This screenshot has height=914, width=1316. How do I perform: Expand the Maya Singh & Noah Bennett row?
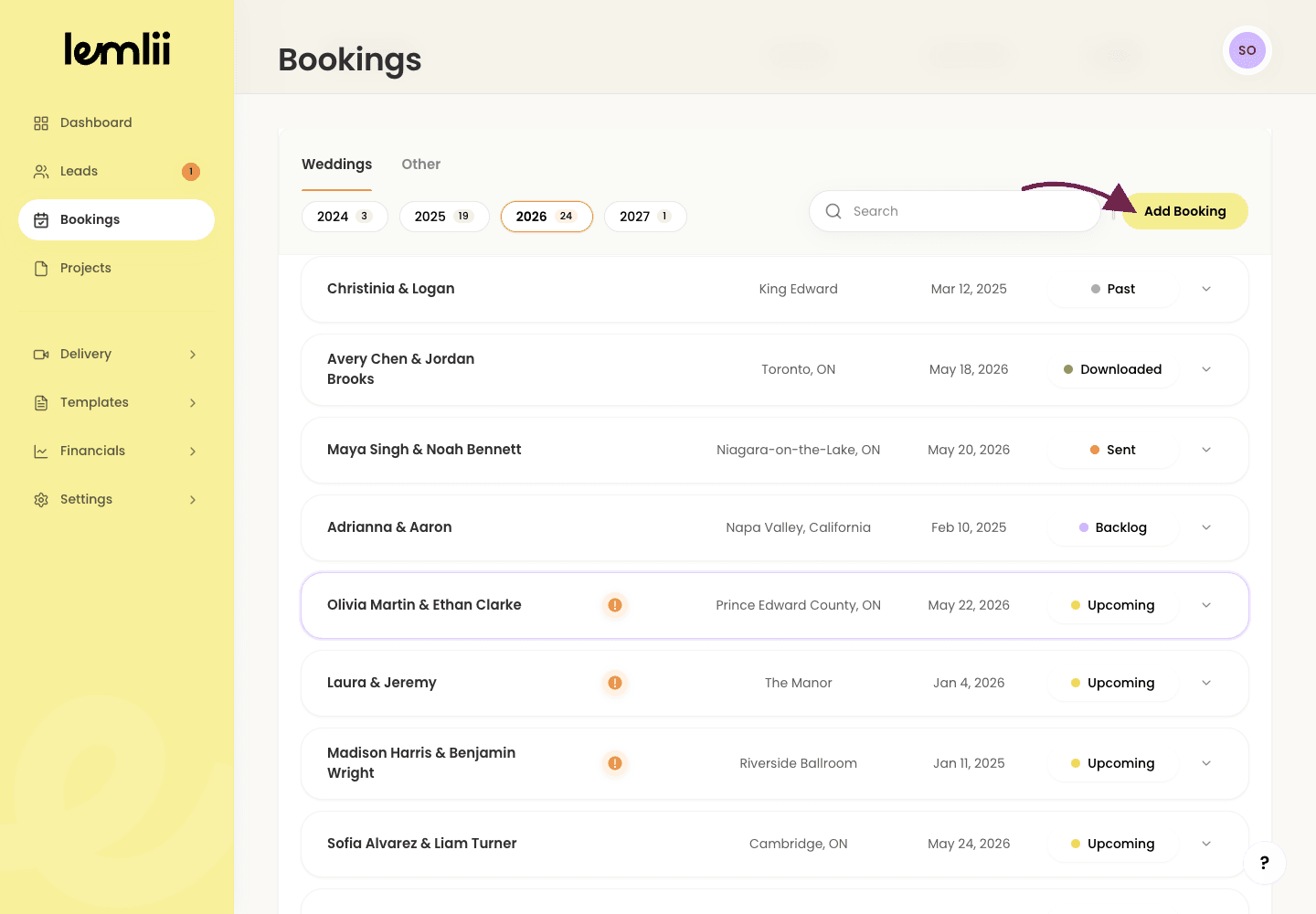click(x=1206, y=450)
